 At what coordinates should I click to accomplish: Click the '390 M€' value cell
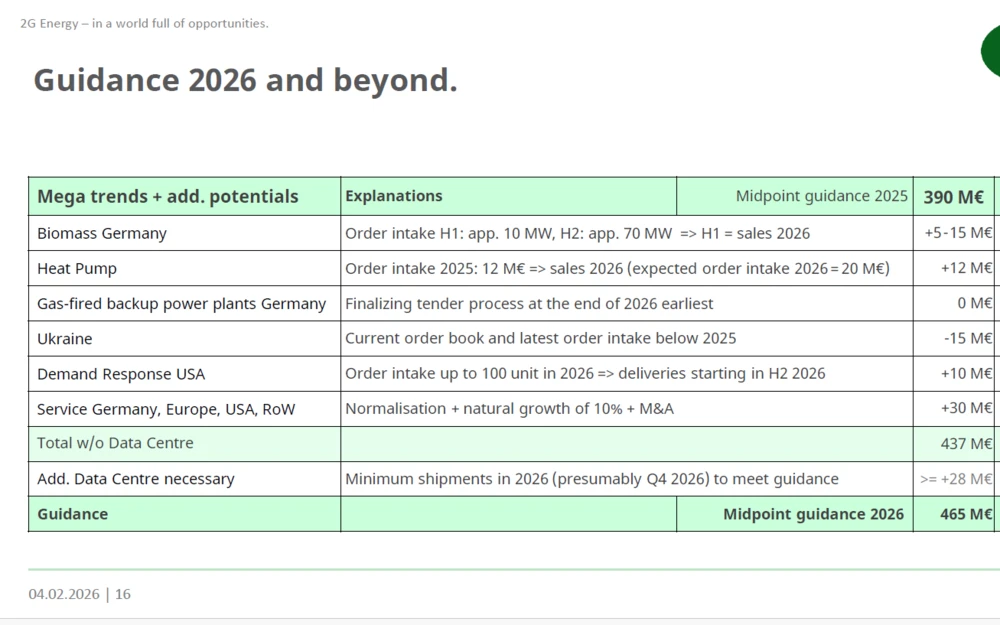coord(954,197)
